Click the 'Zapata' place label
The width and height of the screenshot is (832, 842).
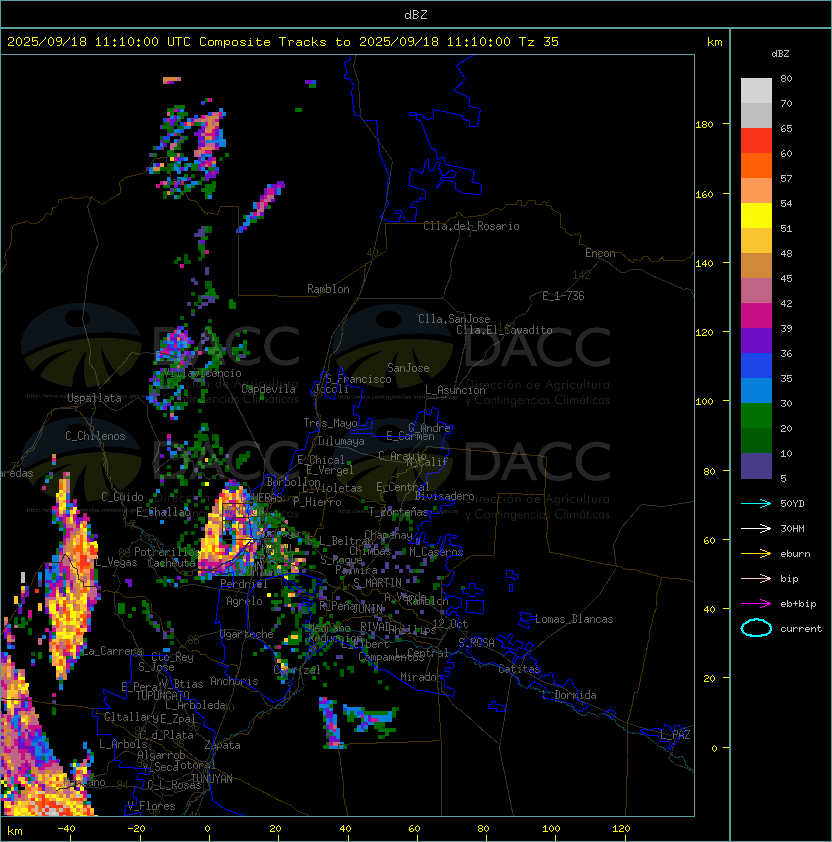click(222, 745)
